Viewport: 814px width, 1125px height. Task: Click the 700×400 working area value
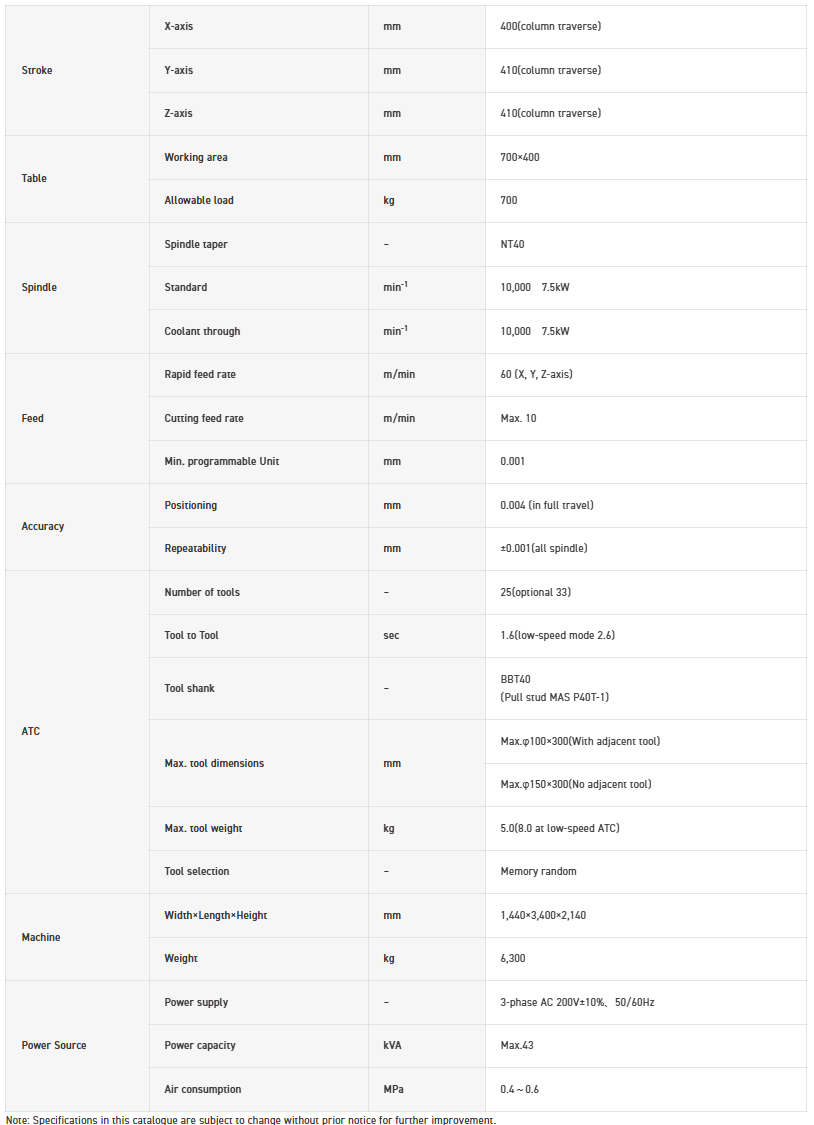pos(520,157)
